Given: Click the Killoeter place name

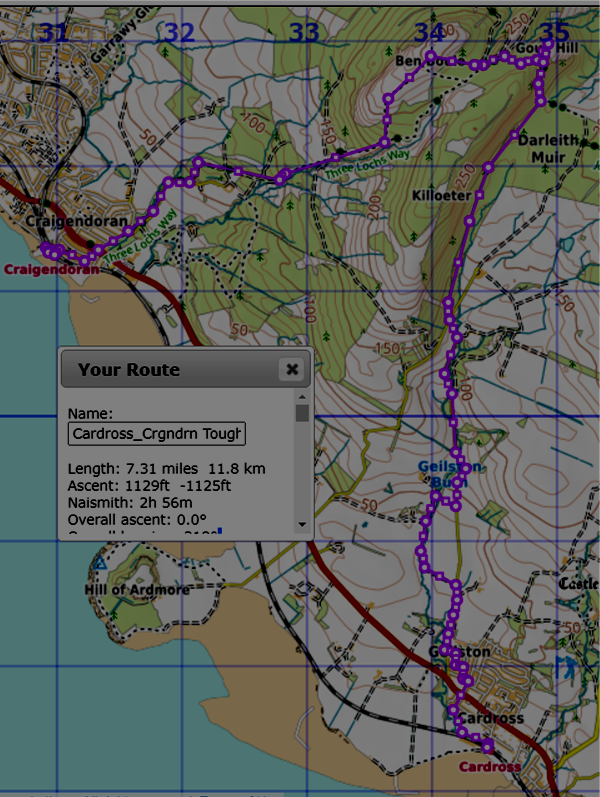Looking at the screenshot, I should tap(441, 197).
